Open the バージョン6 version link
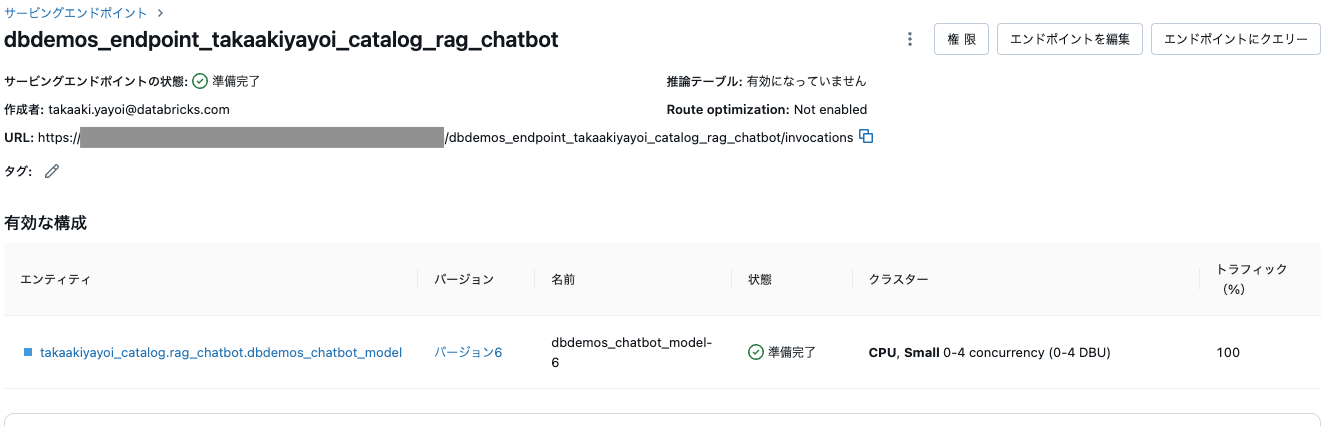The width and height of the screenshot is (1333, 426). click(468, 352)
